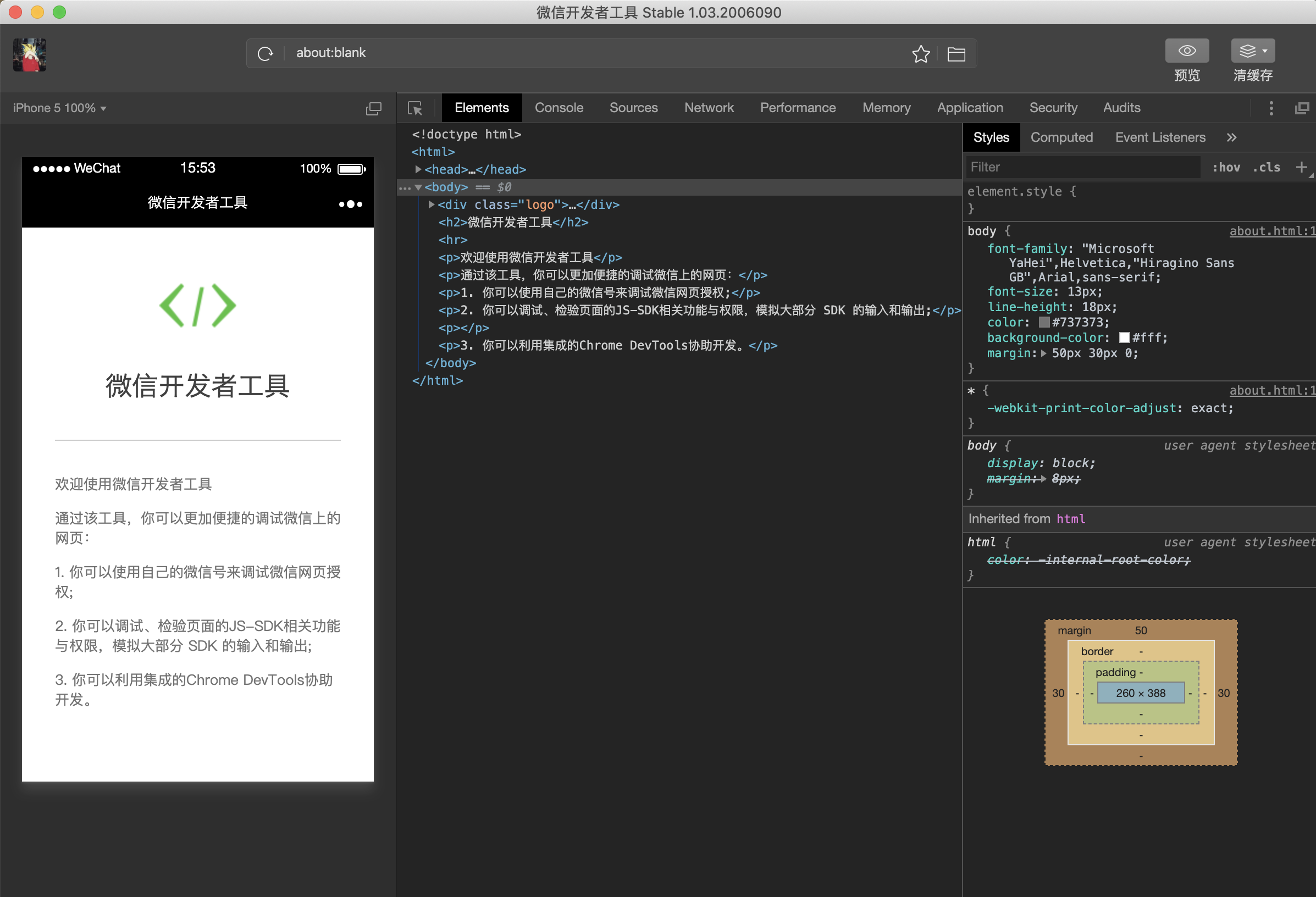The image size is (1316, 897).
Task: Detach the simulator window icon
Action: 373,108
